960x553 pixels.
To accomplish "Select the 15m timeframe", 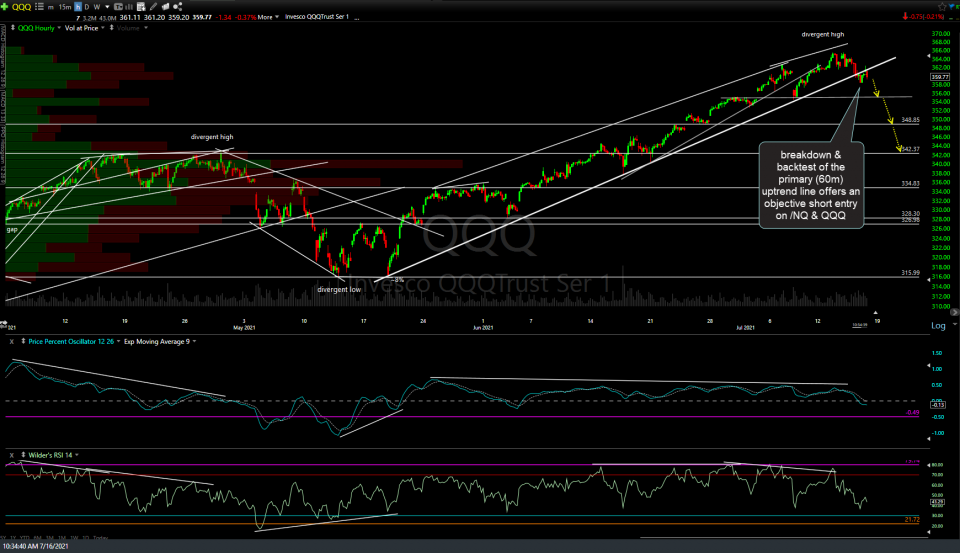I will coord(65,7).
